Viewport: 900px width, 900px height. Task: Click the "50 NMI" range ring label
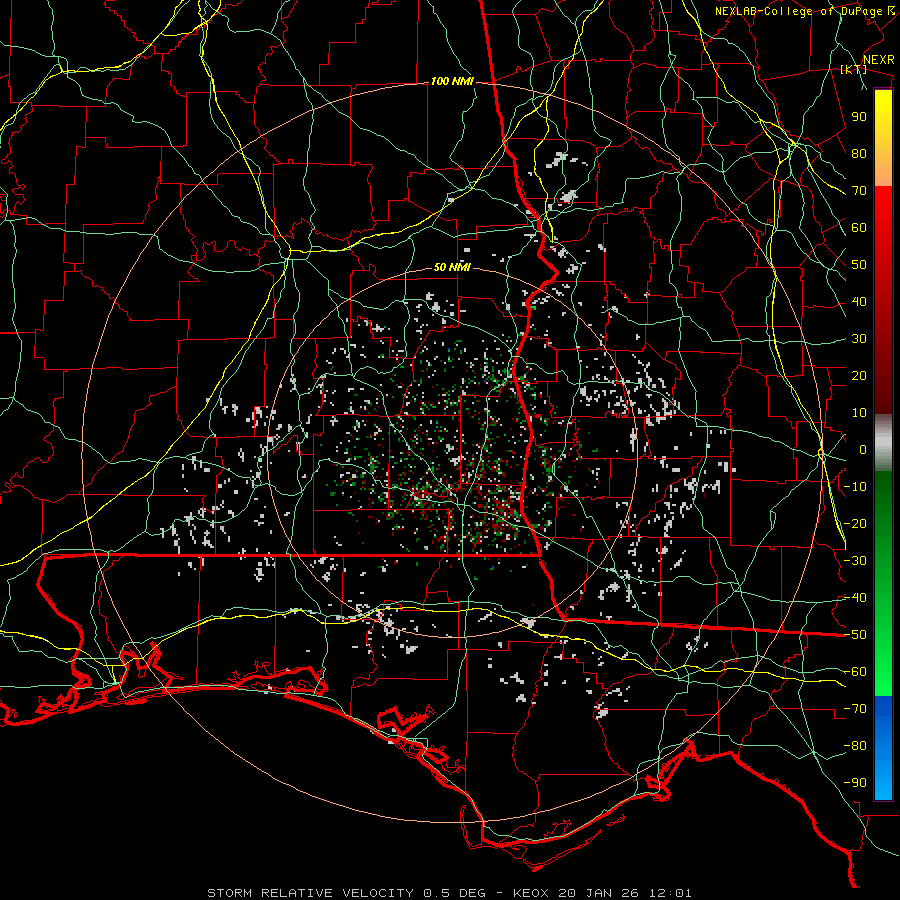point(452,267)
